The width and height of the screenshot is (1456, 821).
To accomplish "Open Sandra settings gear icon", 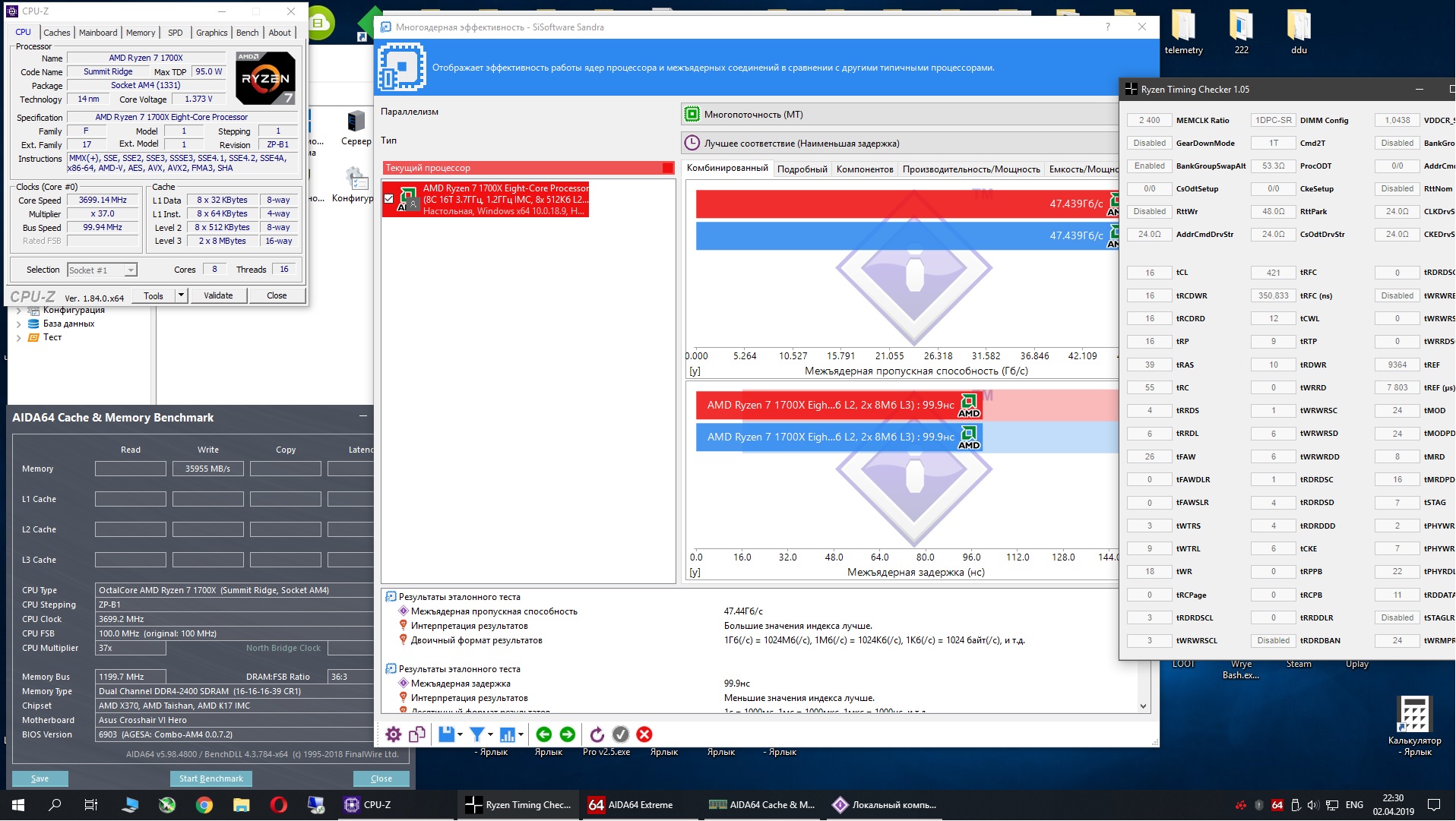I will tap(393, 734).
